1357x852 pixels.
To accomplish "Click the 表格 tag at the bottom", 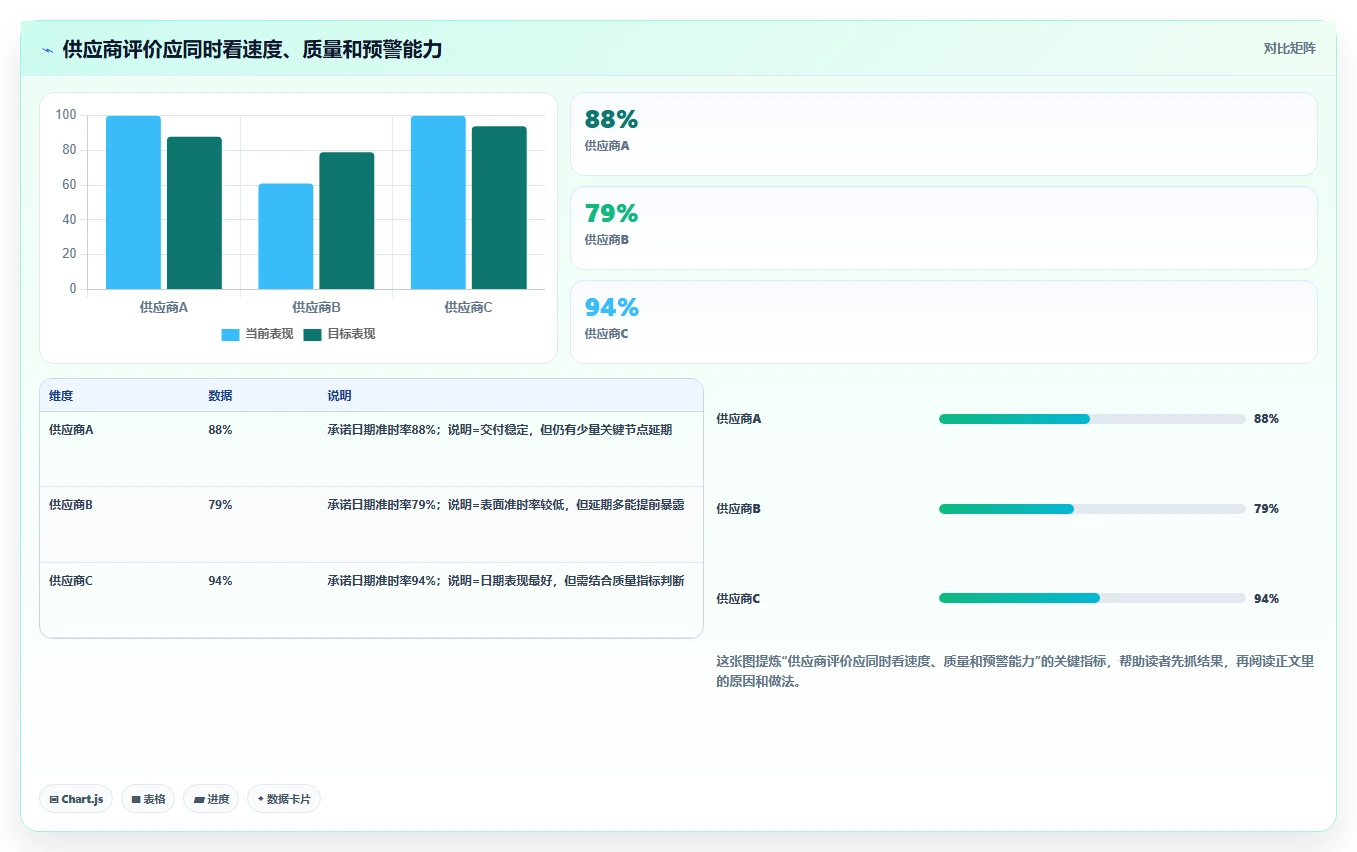I will [x=148, y=799].
